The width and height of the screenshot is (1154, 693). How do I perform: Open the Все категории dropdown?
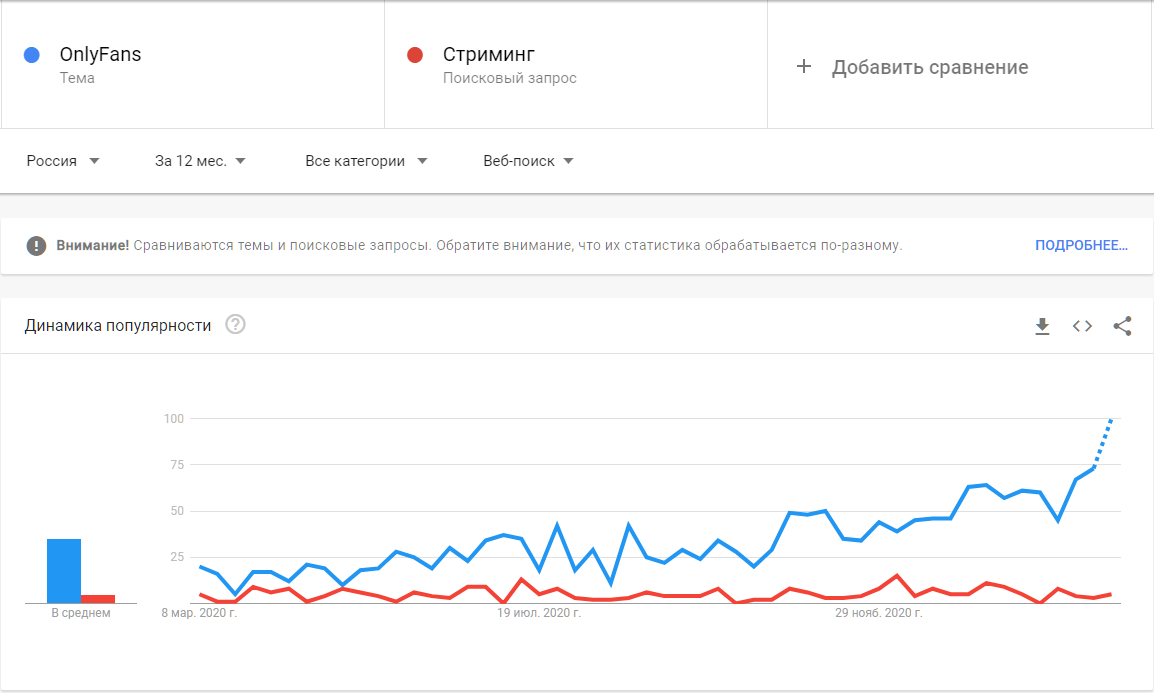366,161
